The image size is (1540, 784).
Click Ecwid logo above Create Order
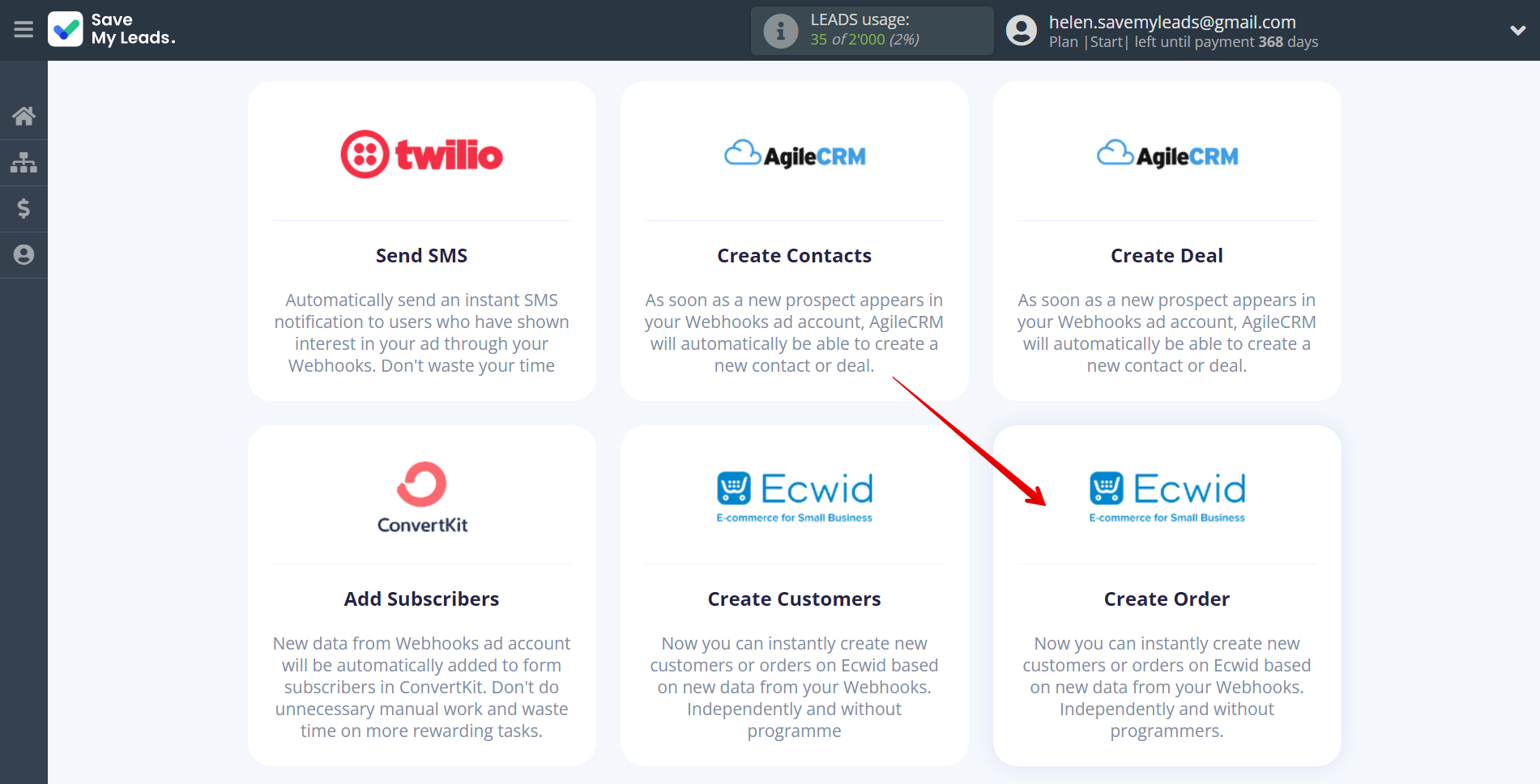1167,496
